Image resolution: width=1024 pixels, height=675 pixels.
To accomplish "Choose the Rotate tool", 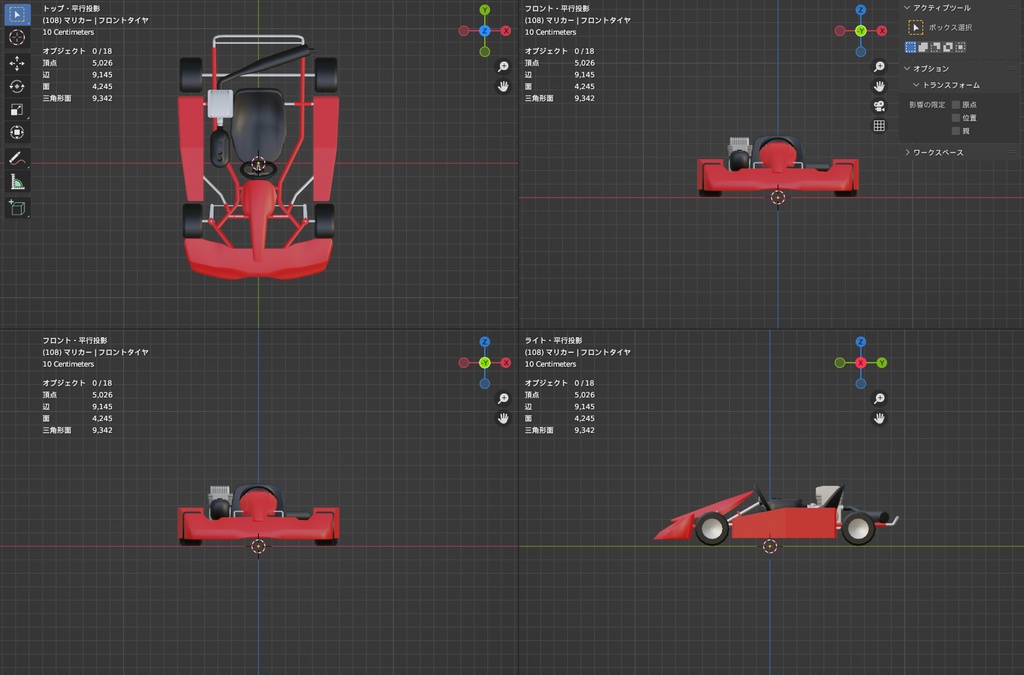I will (17, 86).
